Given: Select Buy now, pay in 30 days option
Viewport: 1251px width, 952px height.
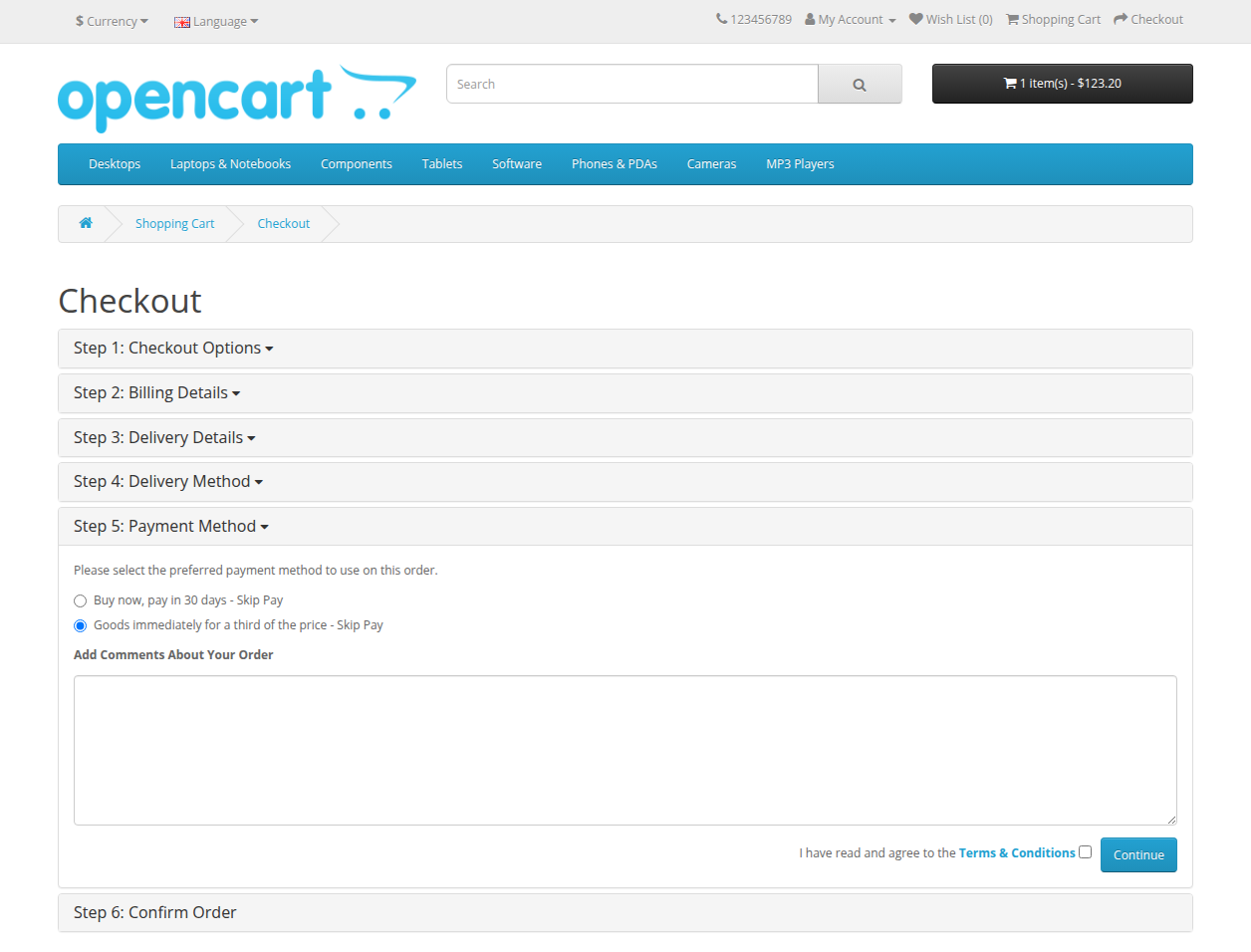Looking at the screenshot, I should (x=81, y=601).
